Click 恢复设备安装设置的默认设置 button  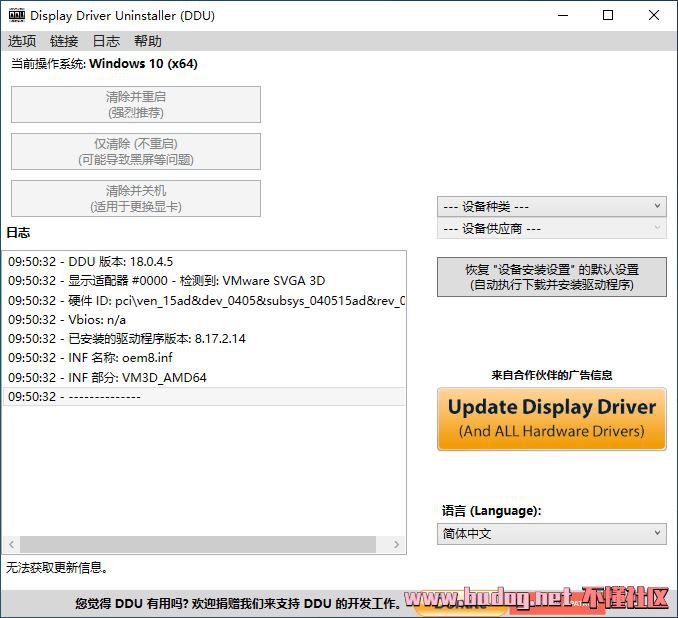click(x=552, y=277)
